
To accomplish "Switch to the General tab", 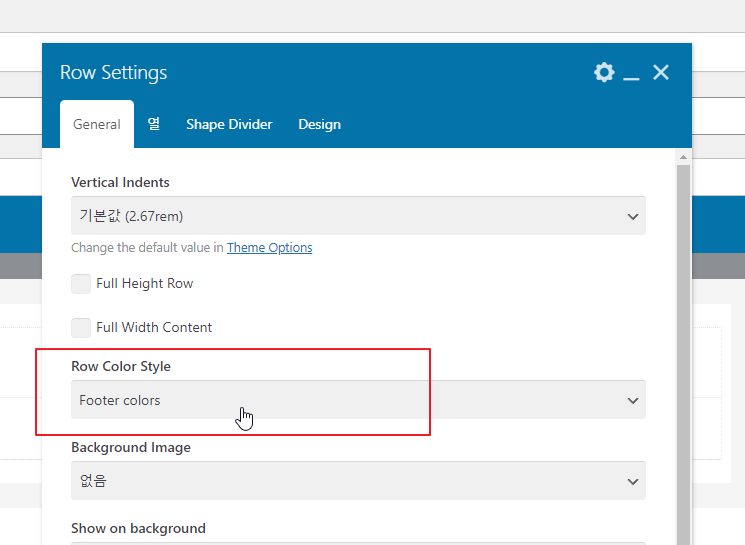I will click(x=97, y=125).
